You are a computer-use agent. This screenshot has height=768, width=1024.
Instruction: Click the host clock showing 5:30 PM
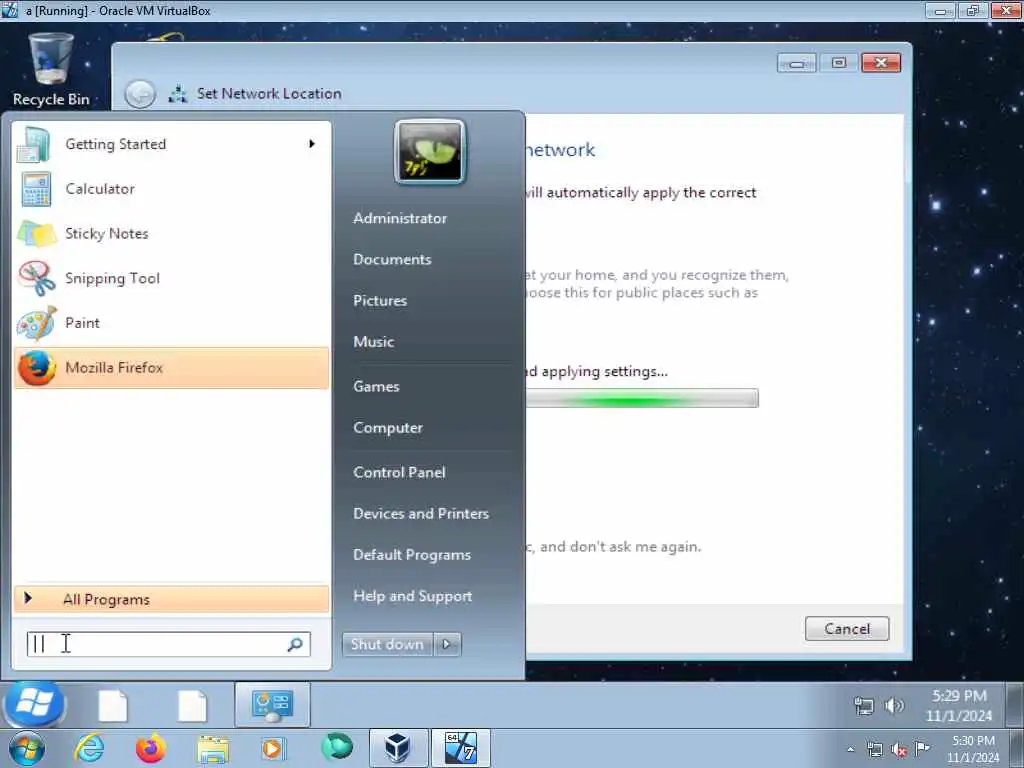point(973,749)
